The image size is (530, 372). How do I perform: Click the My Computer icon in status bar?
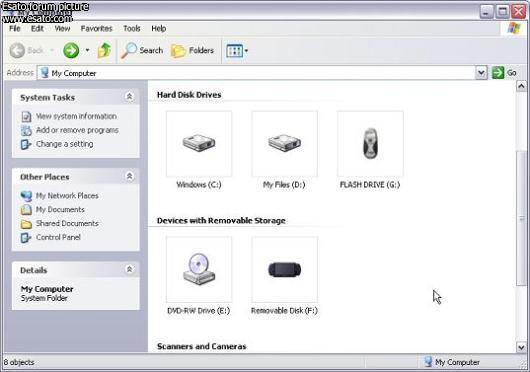point(428,362)
